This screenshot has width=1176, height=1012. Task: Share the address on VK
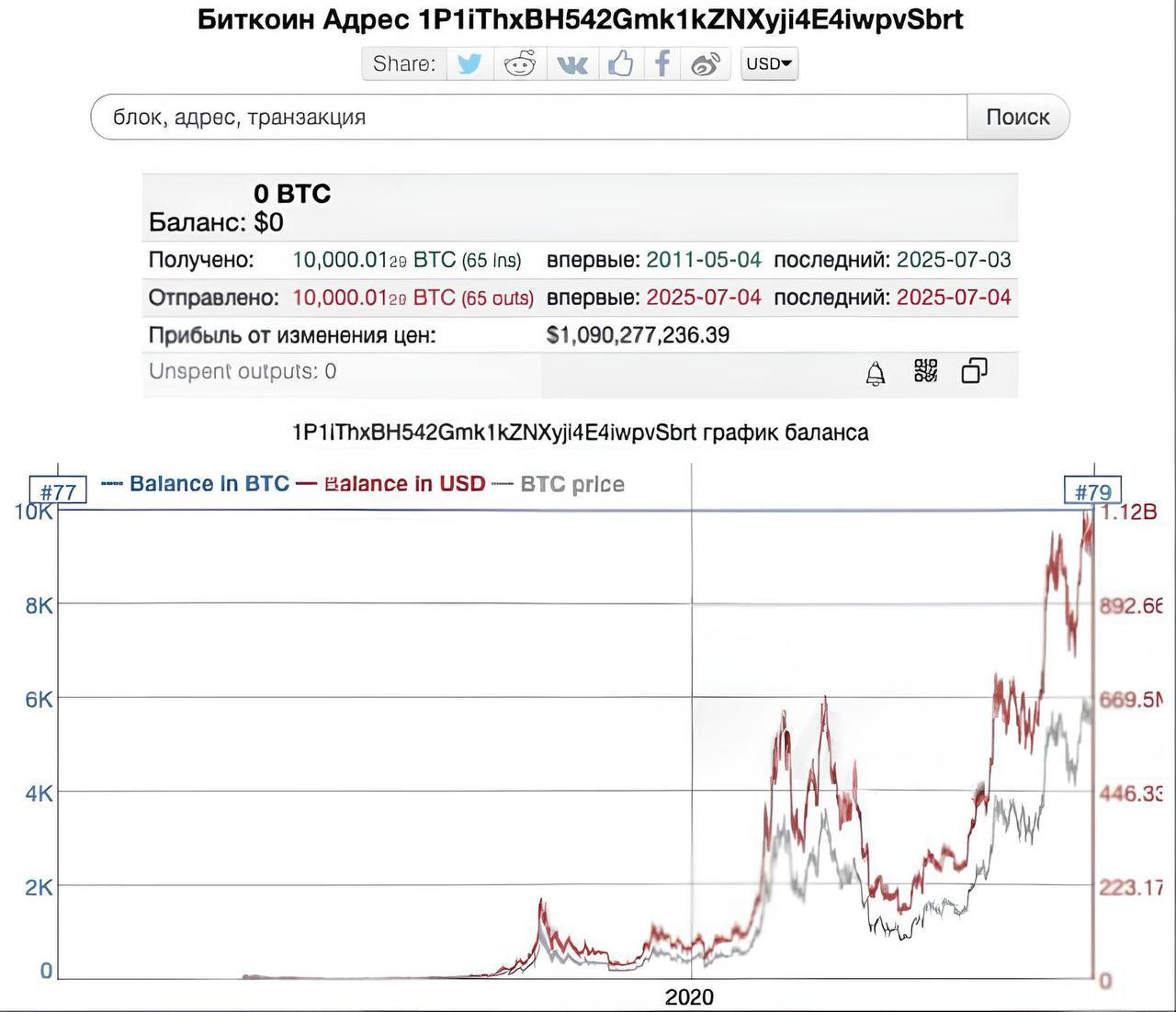click(572, 64)
